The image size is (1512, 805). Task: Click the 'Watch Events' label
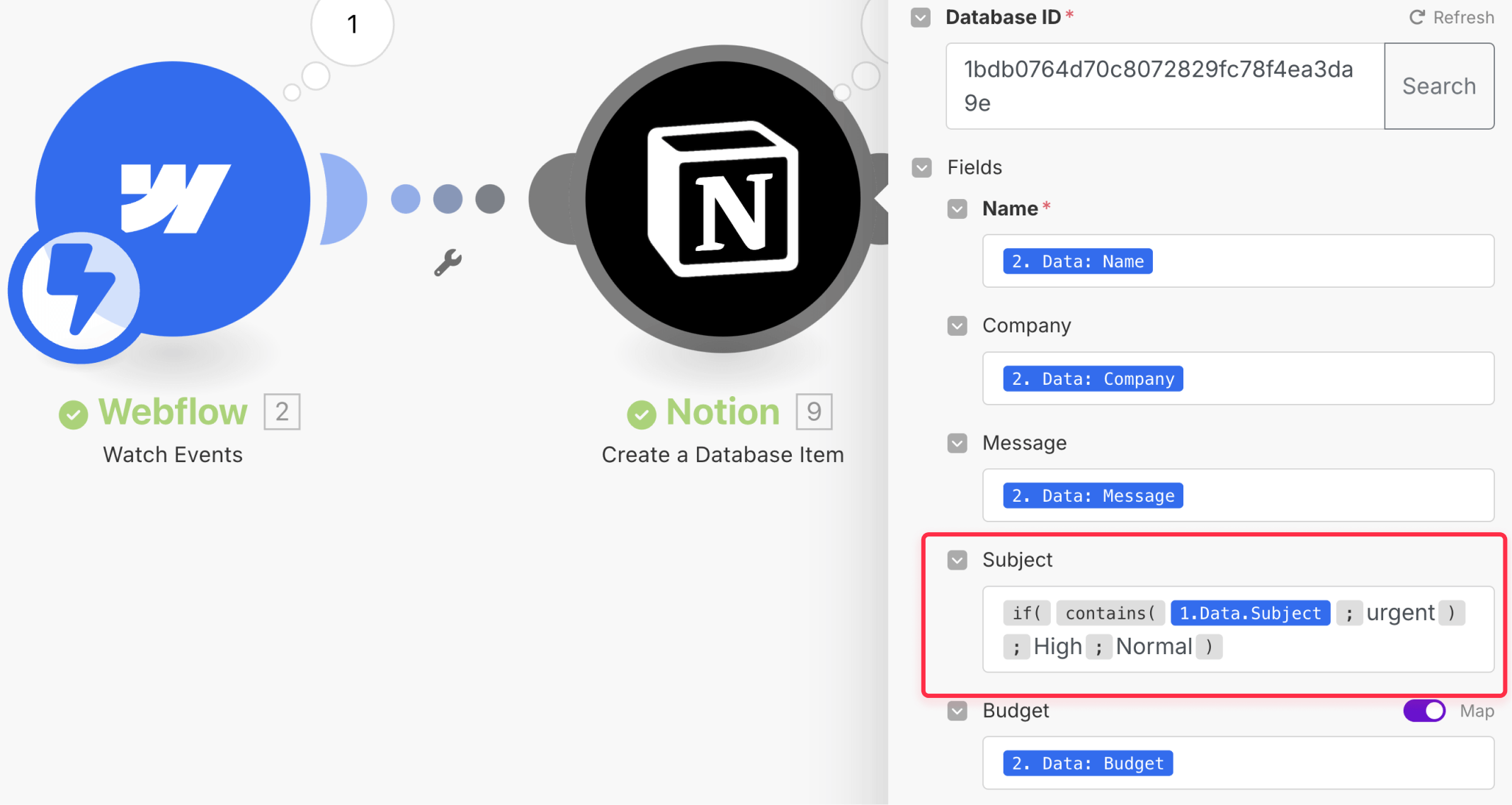[x=173, y=455]
